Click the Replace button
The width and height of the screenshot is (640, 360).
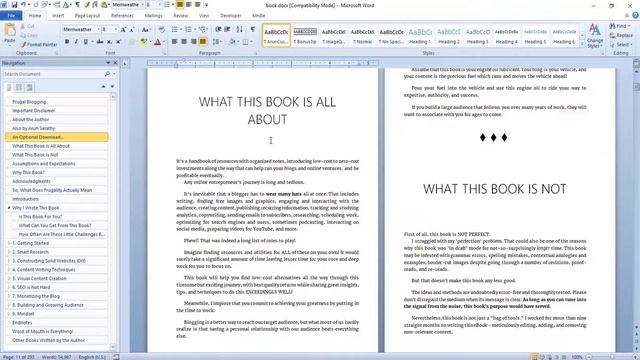click(x=621, y=36)
